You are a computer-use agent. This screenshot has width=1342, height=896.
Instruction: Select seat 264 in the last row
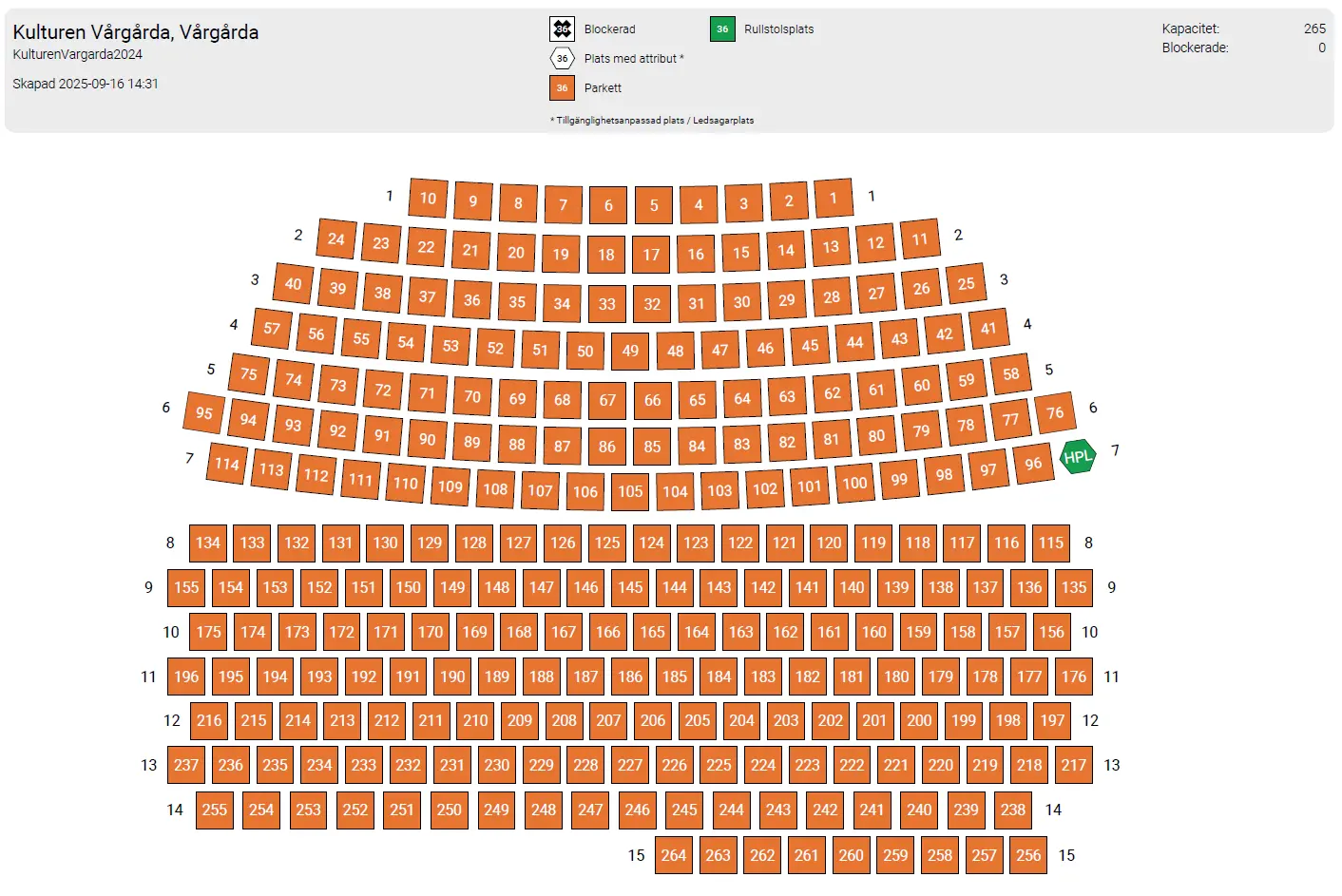click(x=674, y=855)
